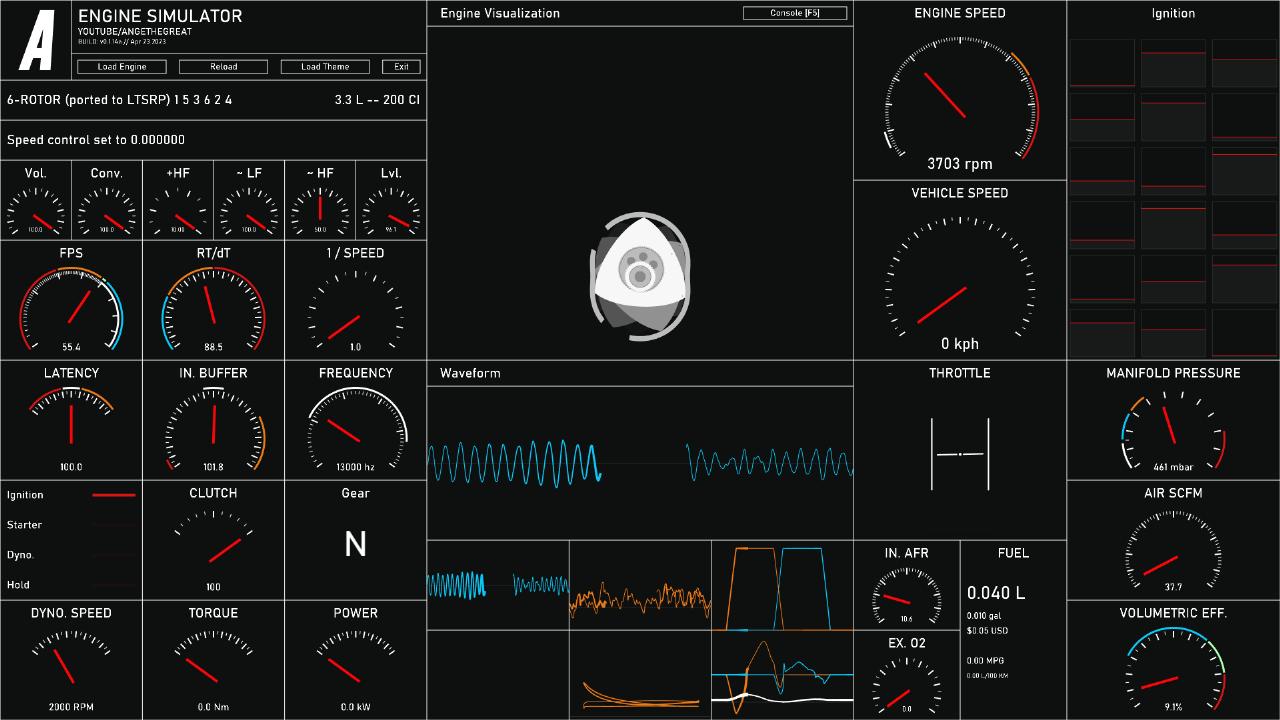Select the Clutch gauge dial
This screenshot has height=720, width=1280.
pyautogui.click(x=213, y=545)
